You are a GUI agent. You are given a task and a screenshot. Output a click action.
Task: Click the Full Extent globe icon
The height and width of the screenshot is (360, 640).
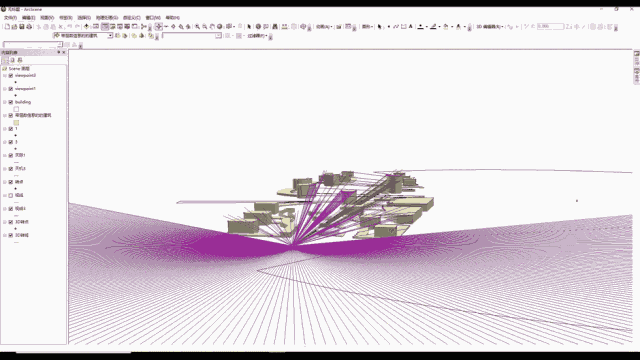tap(220, 27)
